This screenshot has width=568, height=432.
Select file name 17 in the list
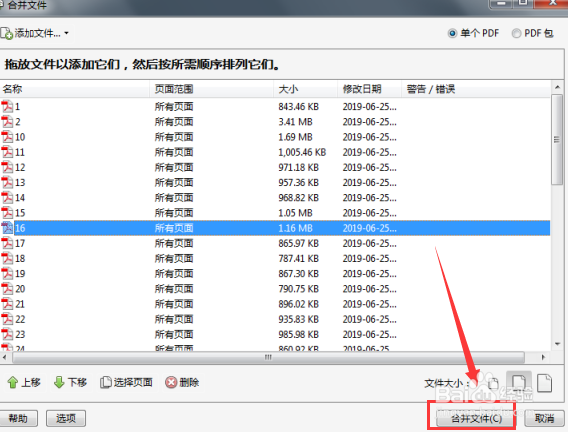point(20,243)
